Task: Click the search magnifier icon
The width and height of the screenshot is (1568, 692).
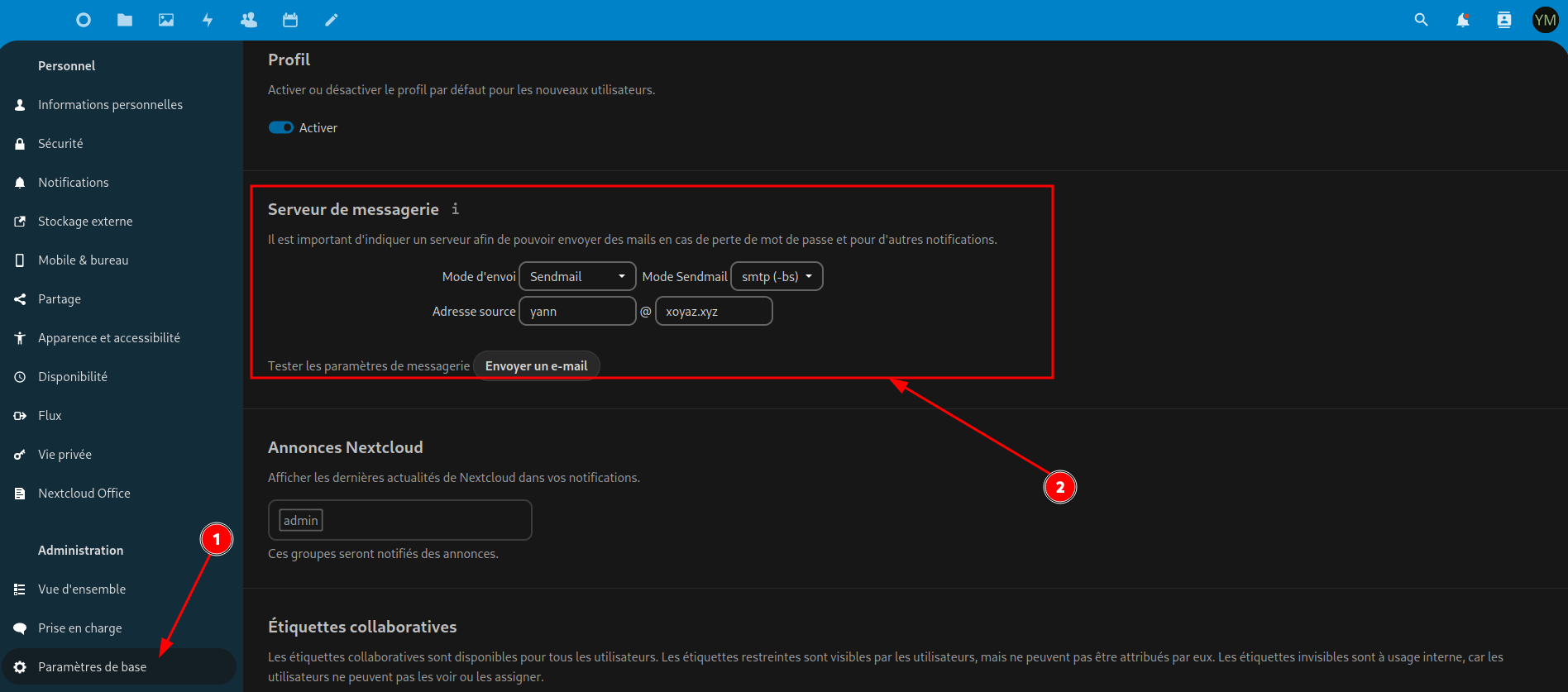Action: (x=1421, y=20)
